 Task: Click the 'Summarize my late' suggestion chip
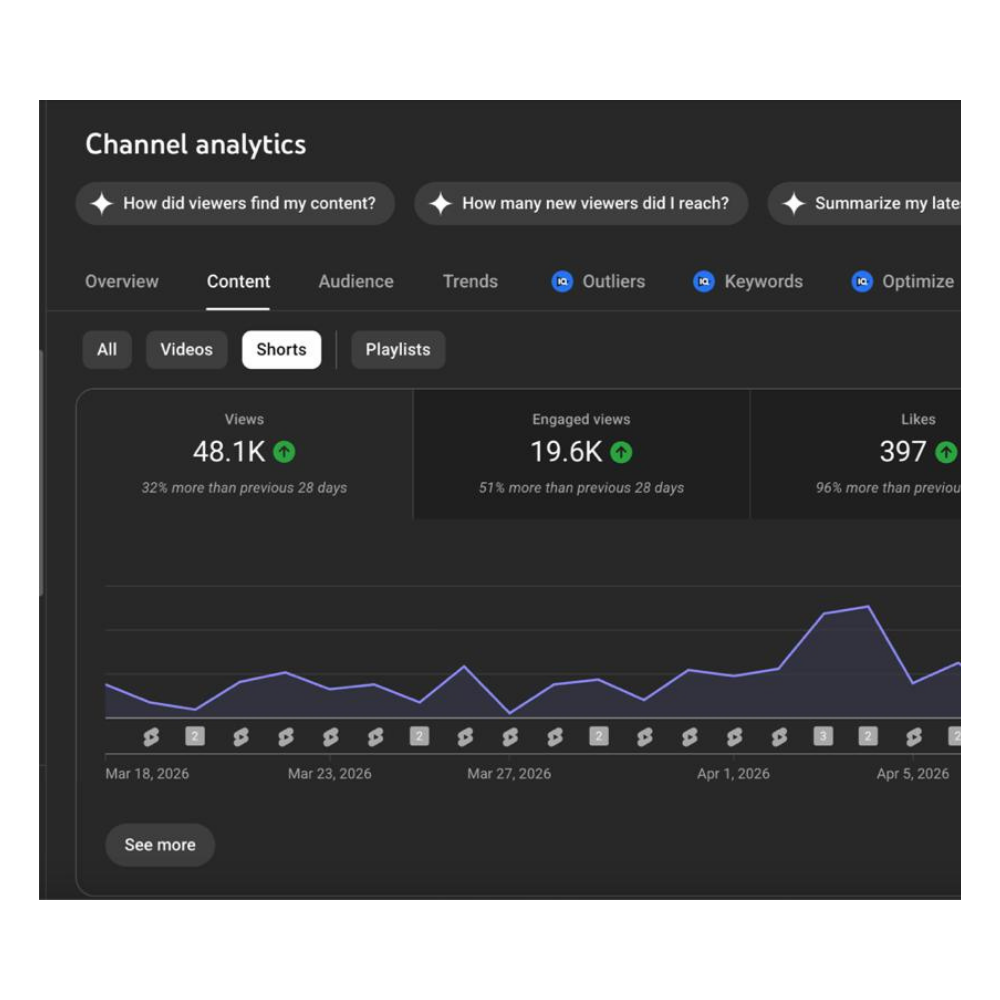pos(864,203)
